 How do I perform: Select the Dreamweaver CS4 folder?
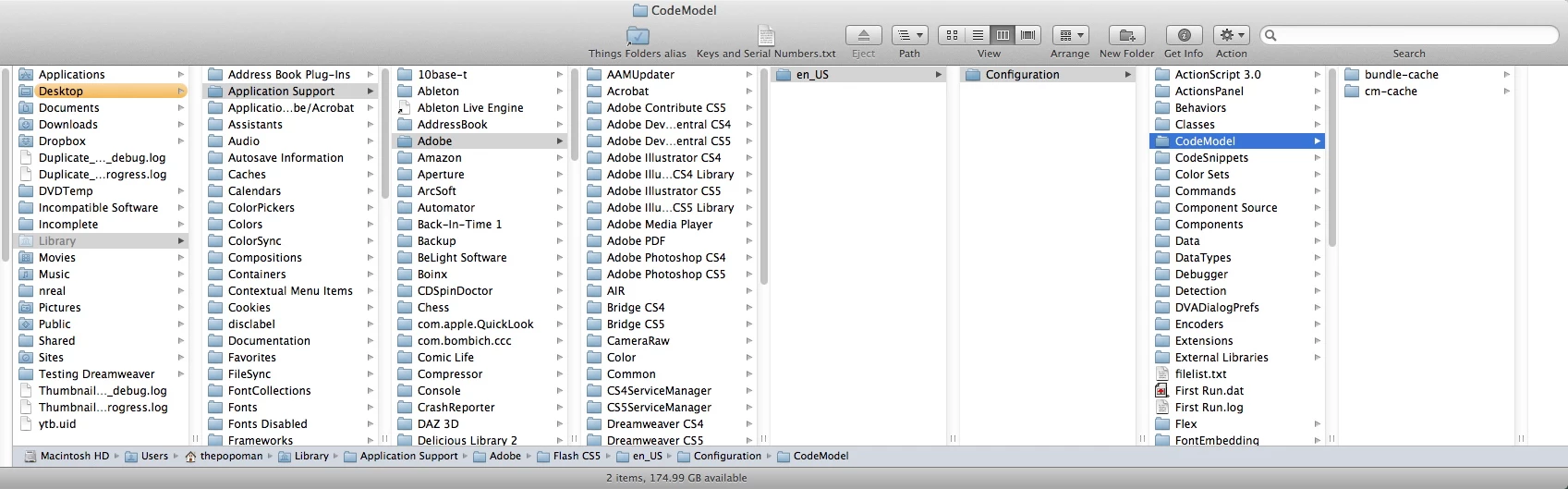pyautogui.click(x=669, y=424)
